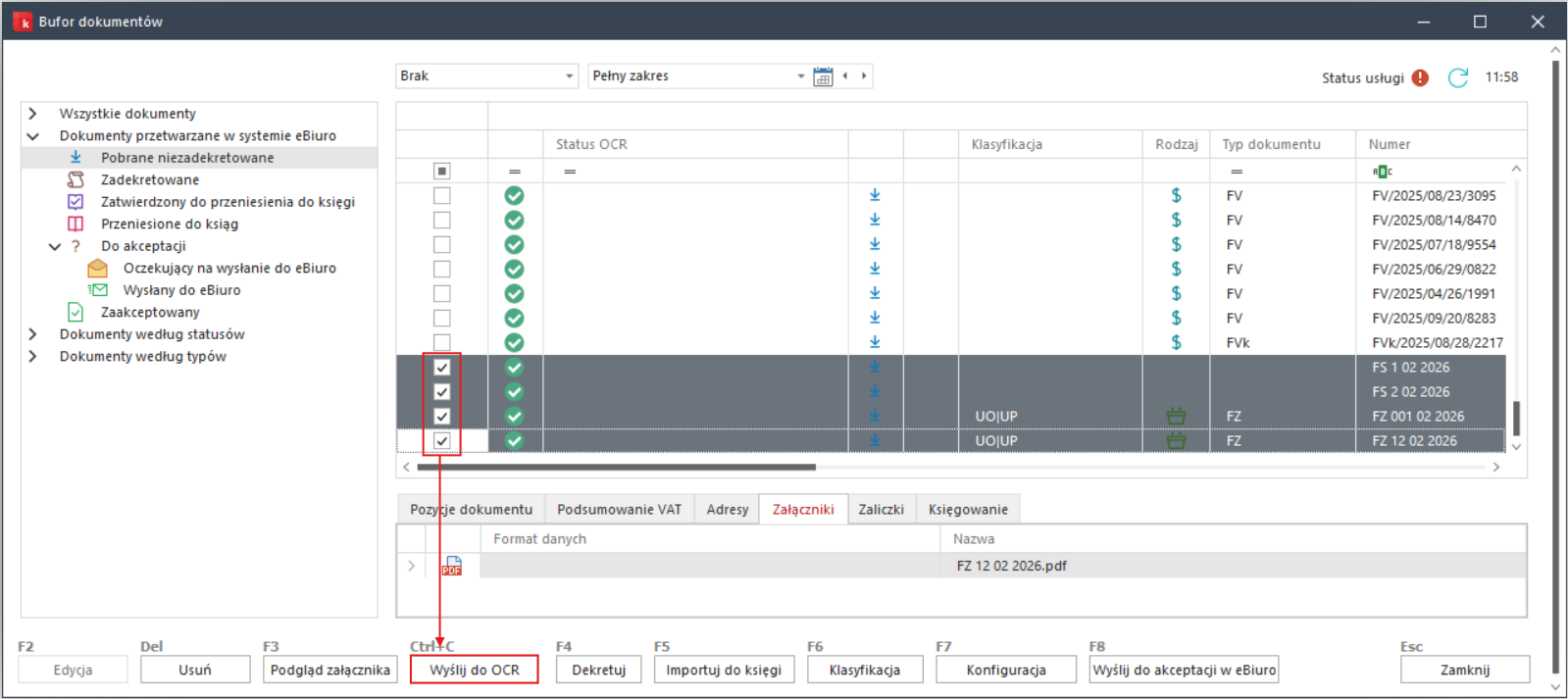Click the PDF icon of FZ 12 02 2026.pdf

(x=452, y=566)
